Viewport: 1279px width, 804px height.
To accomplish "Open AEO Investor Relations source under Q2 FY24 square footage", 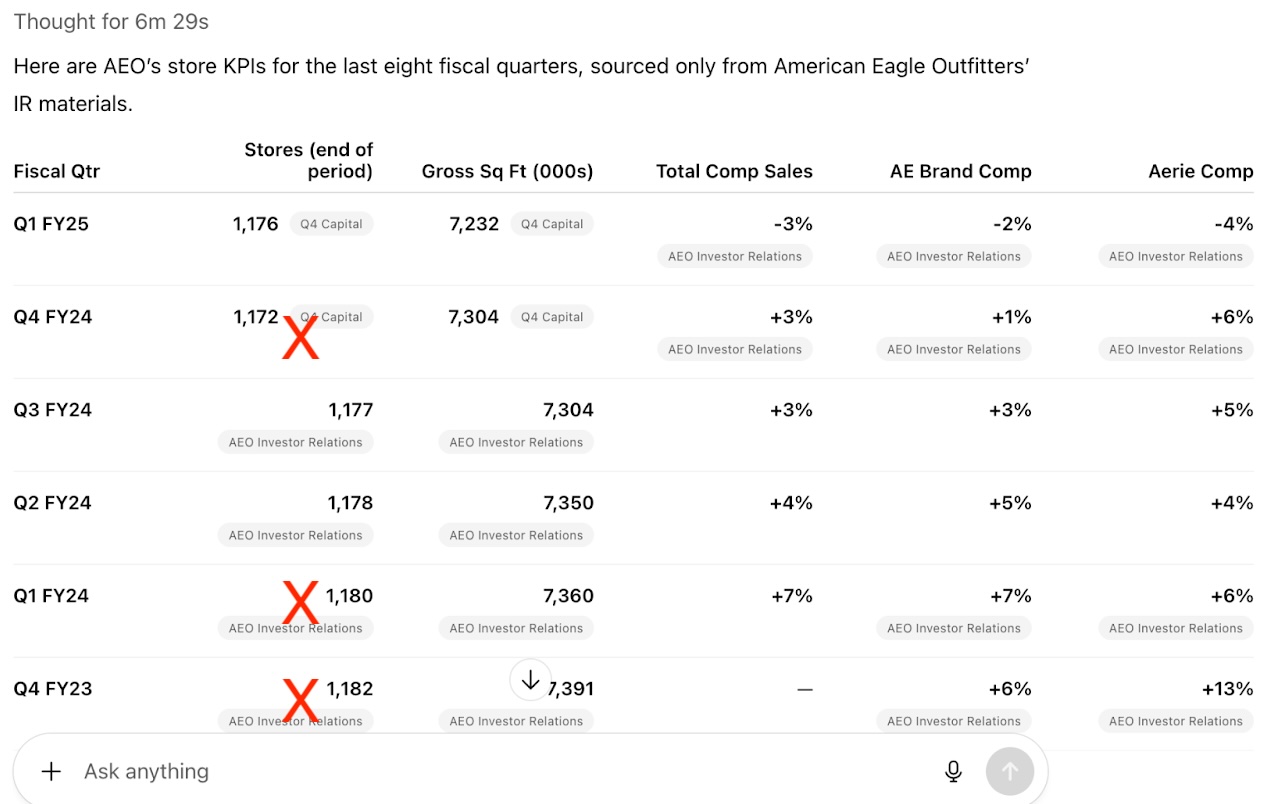I will 515,535.
